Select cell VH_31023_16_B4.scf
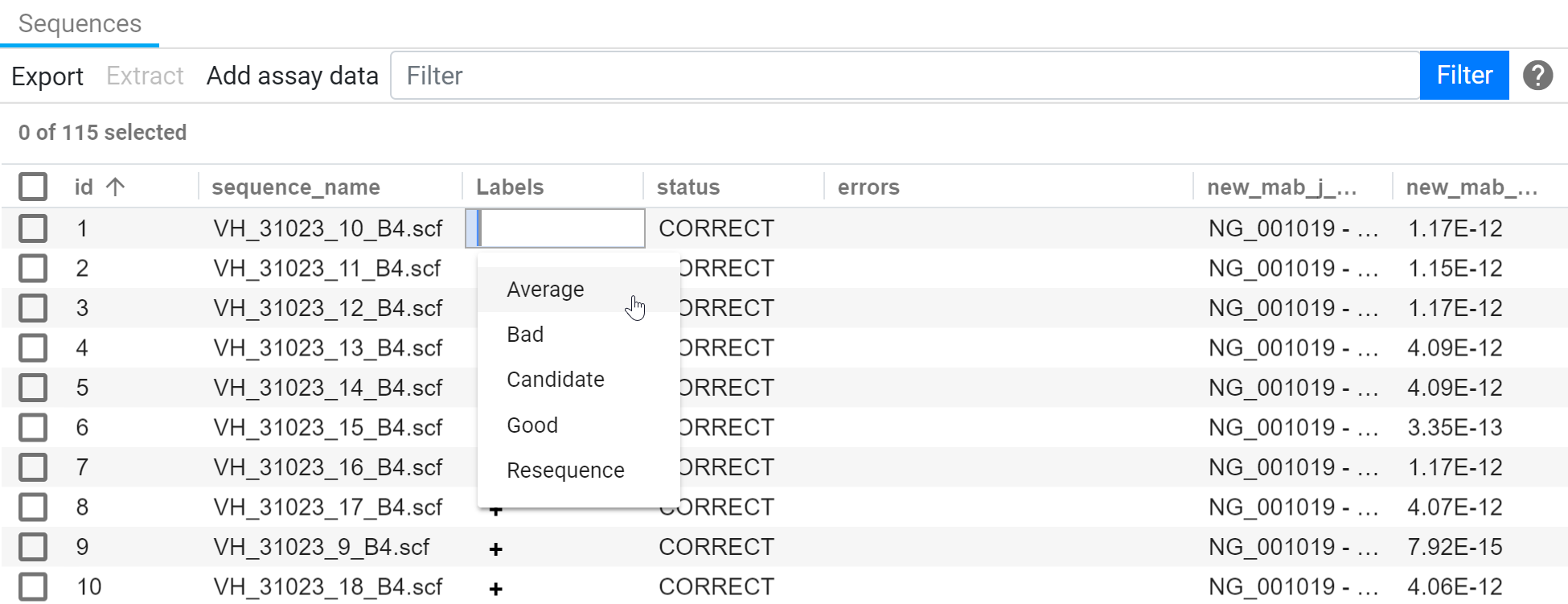 click(328, 467)
